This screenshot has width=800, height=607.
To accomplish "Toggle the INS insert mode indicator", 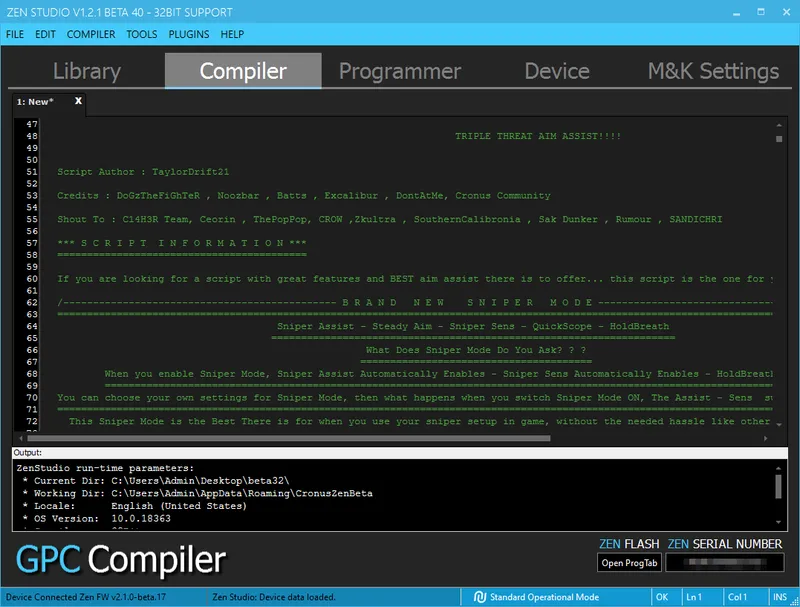I will (779, 597).
